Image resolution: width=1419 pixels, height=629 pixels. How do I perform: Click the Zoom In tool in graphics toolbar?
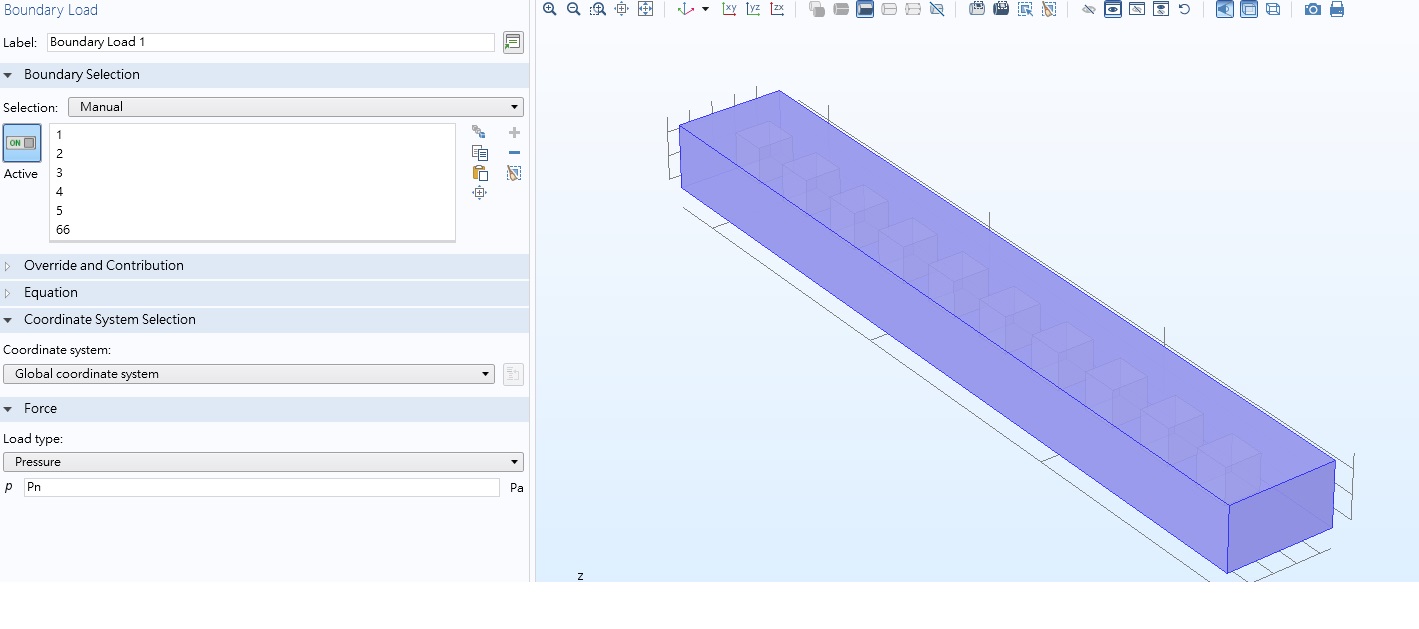point(550,9)
